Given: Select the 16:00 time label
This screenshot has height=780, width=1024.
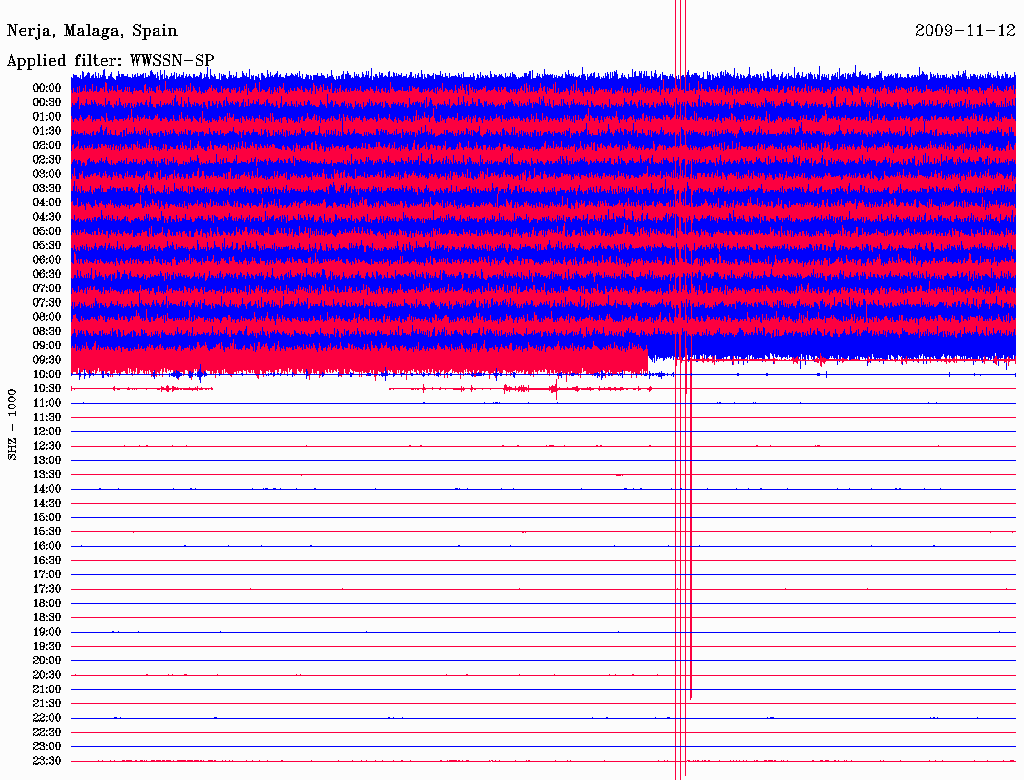Looking at the screenshot, I should pyautogui.click(x=47, y=546).
